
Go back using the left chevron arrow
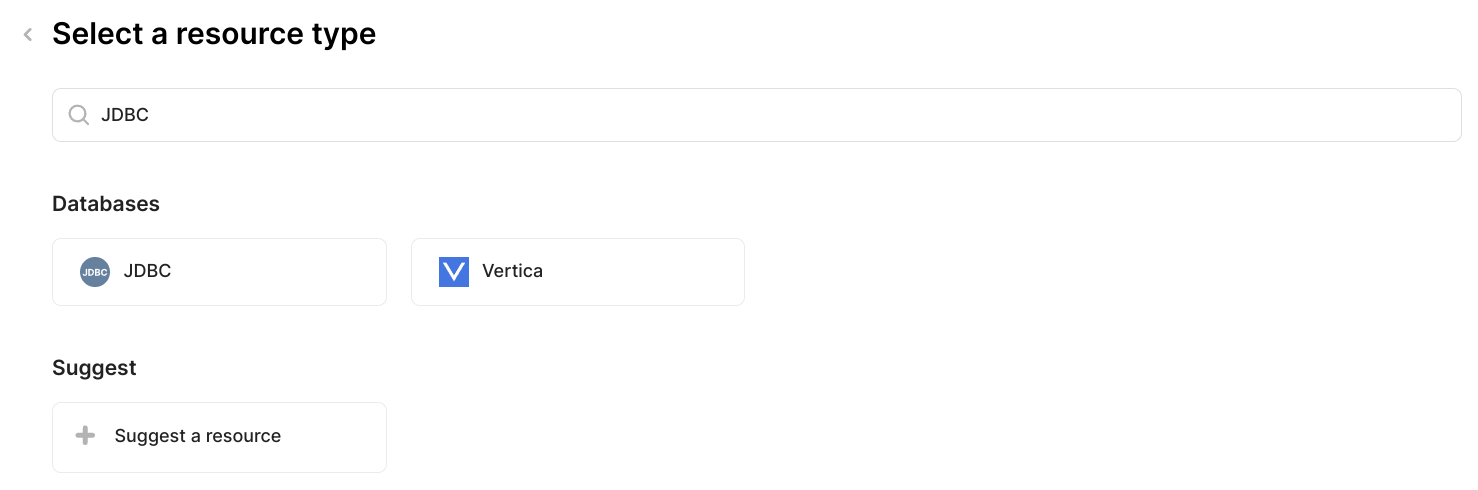(x=28, y=35)
